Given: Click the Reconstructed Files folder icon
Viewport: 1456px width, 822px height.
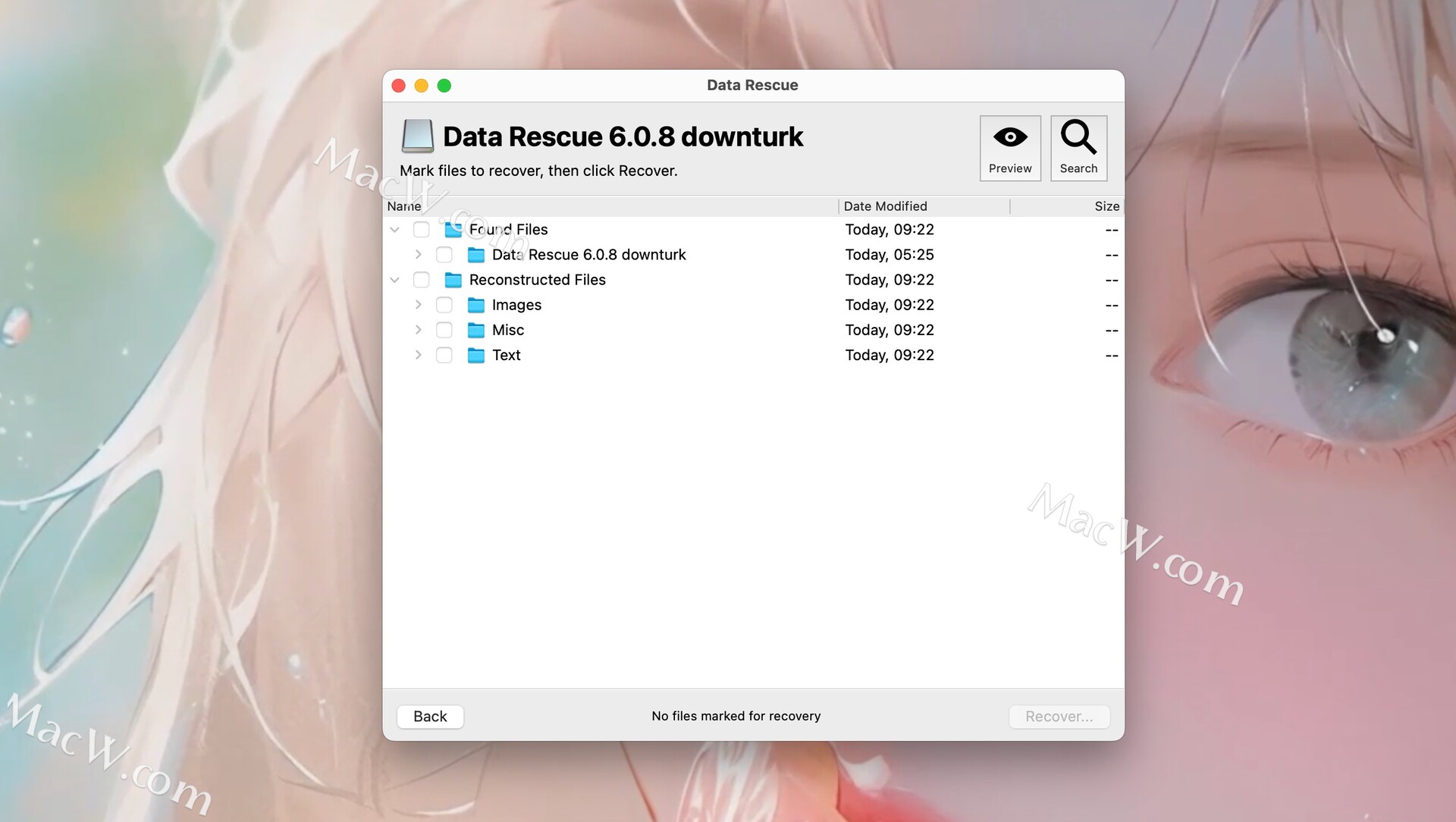Looking at the screenshot, I should coord(453,280).
